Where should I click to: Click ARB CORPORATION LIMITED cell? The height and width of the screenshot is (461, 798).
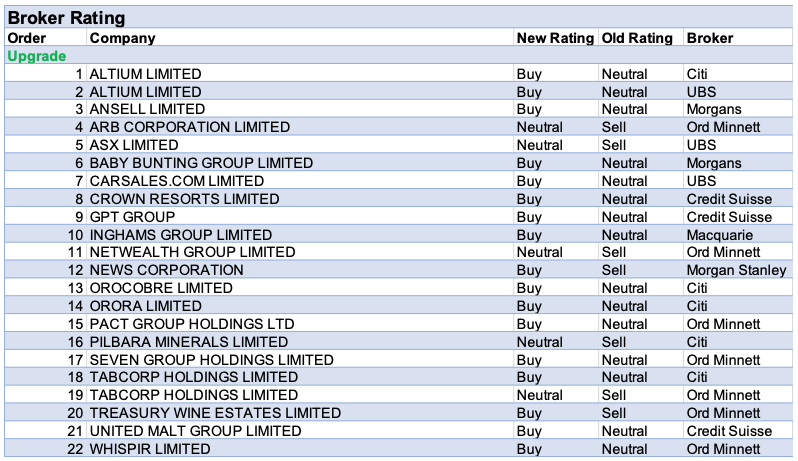[190, 127]
